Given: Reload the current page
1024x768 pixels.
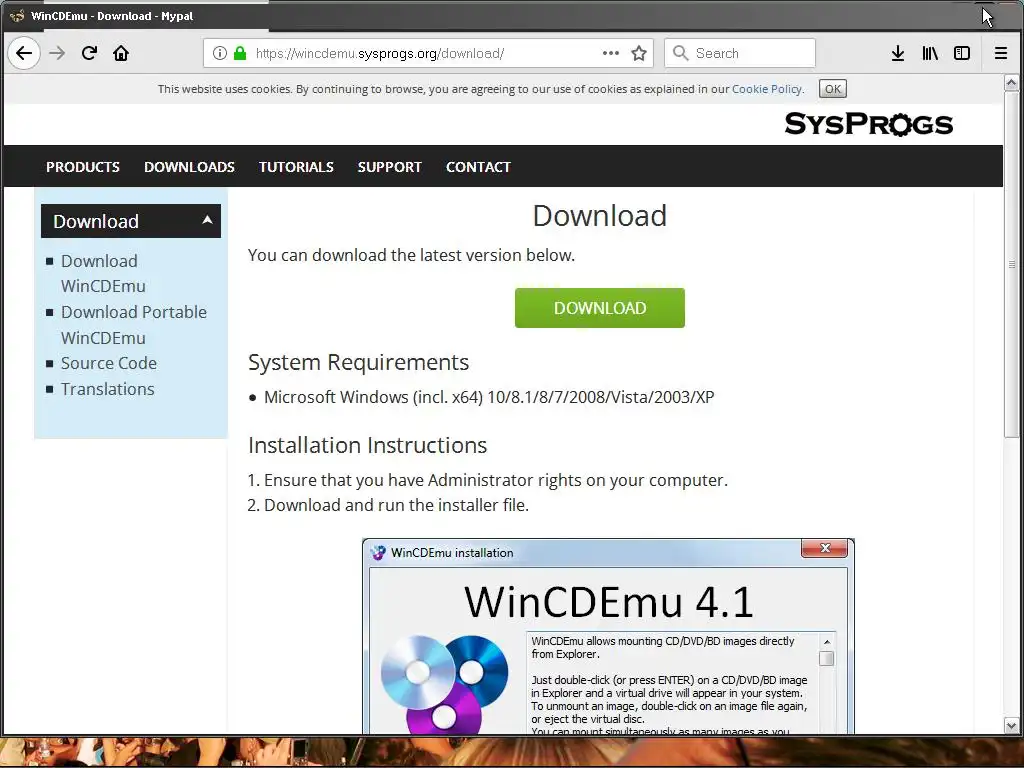Looking at the screenshot, I should pyautogui.click(x=89, y=53).
